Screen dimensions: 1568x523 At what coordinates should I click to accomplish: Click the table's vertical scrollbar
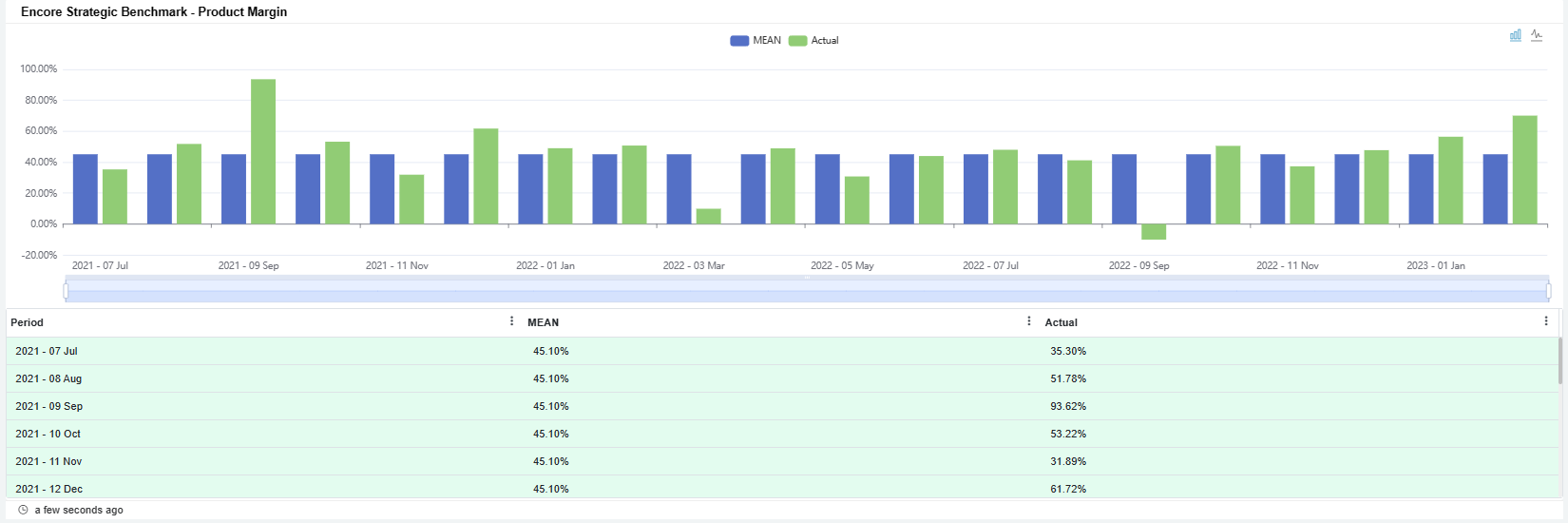1559,361
